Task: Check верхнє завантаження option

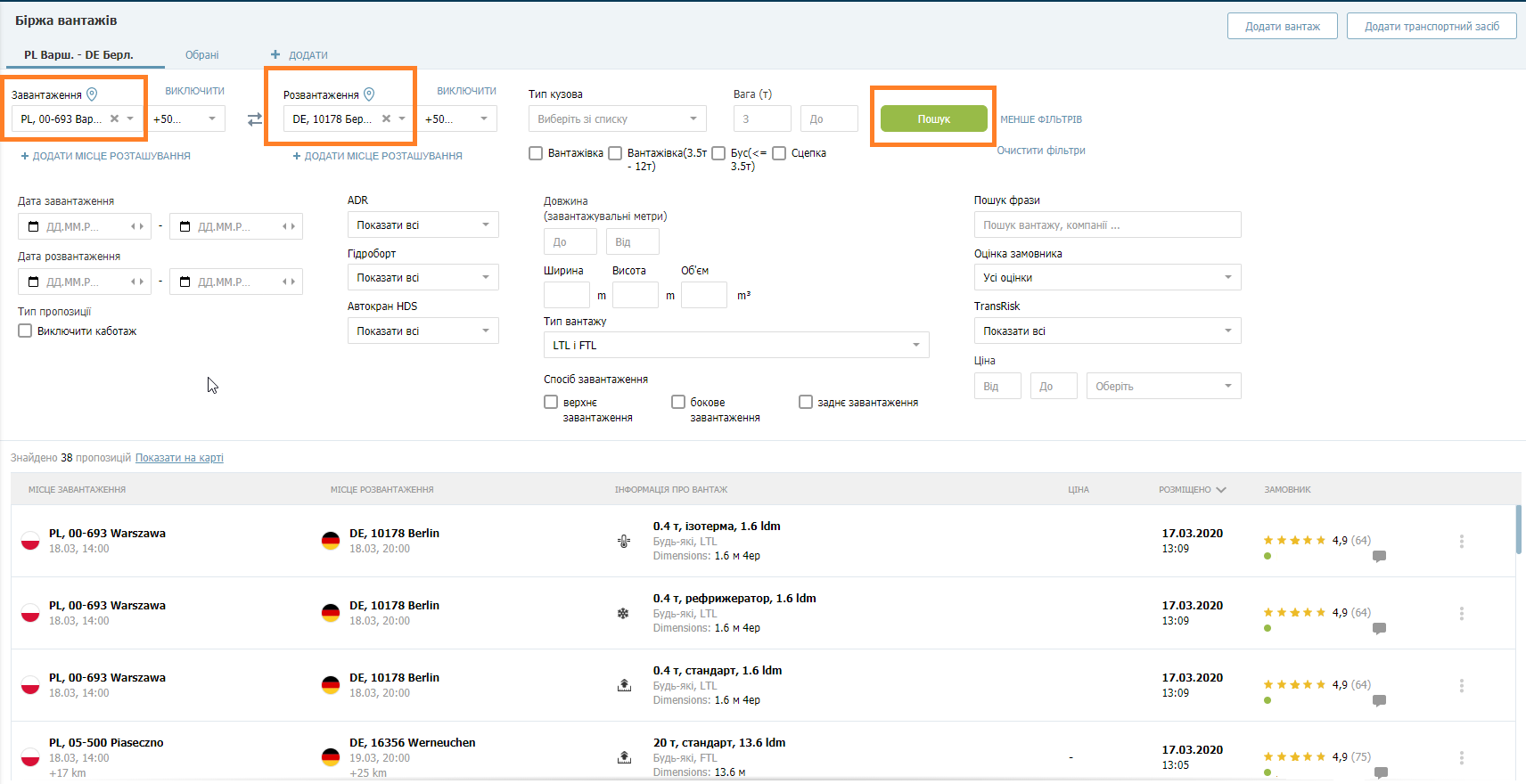Action: (551, 402)
